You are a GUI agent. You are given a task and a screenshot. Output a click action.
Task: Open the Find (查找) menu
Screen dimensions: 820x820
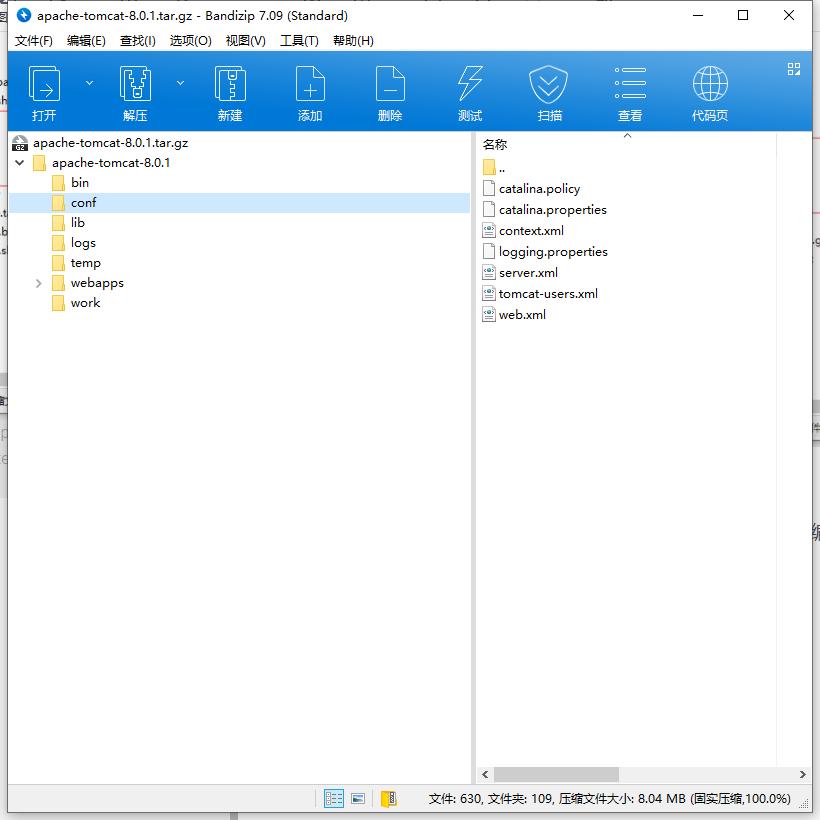pos(138,41)
